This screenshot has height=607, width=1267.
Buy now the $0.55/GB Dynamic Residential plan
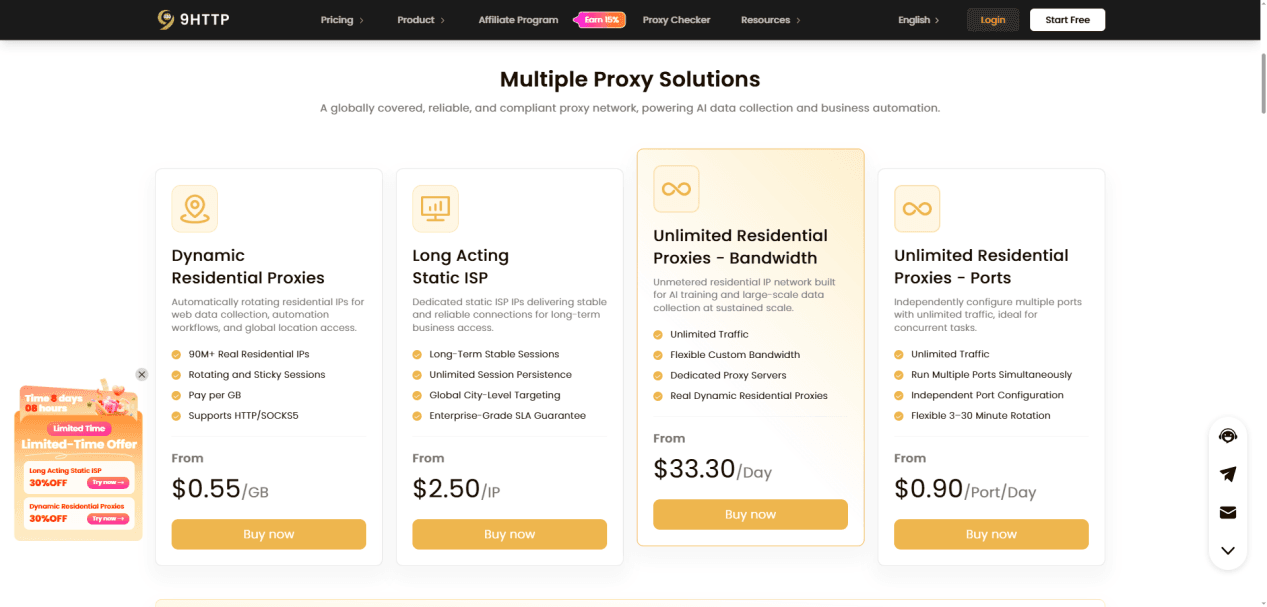click(269, 534)
